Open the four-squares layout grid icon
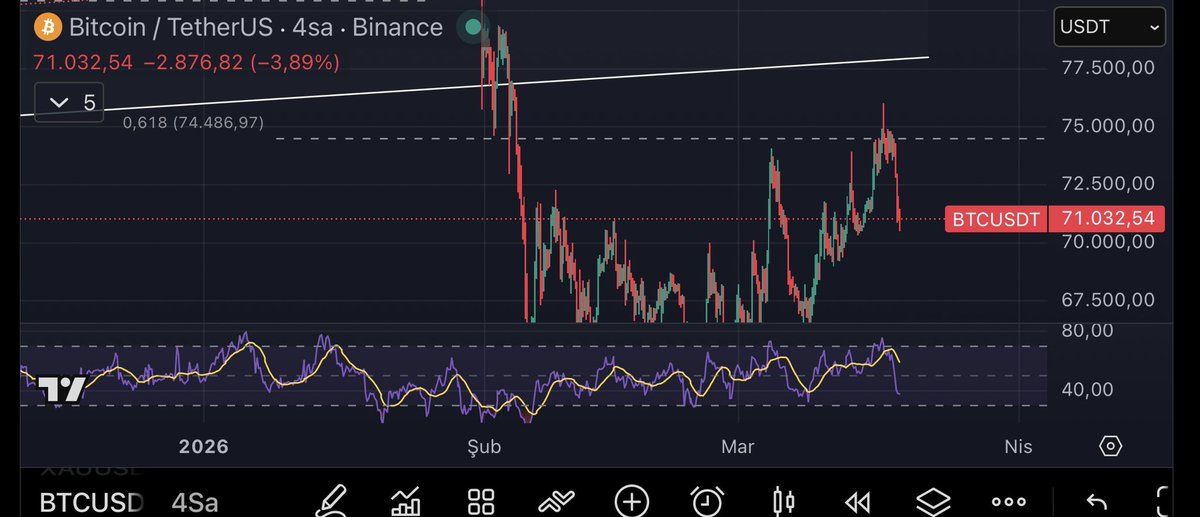Viewport: 1200px width, 517px height. (481, 500)
